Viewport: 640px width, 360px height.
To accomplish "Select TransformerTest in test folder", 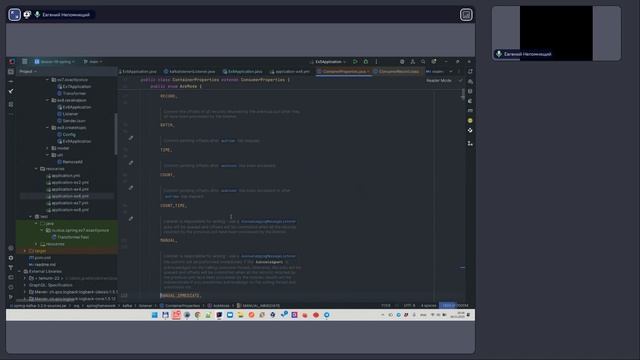I will [x=70, y=237].
